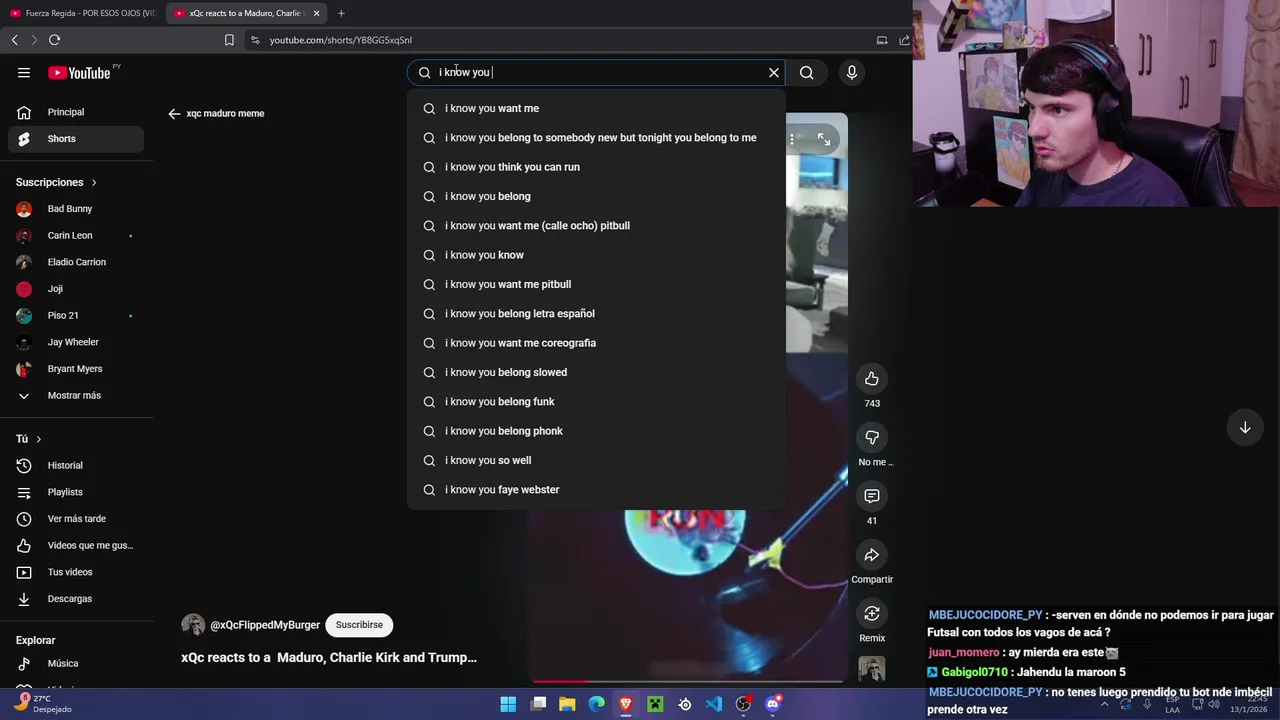Open the YouTube hamburger guide menu
1280x720 pixels.
coord(24,72)
